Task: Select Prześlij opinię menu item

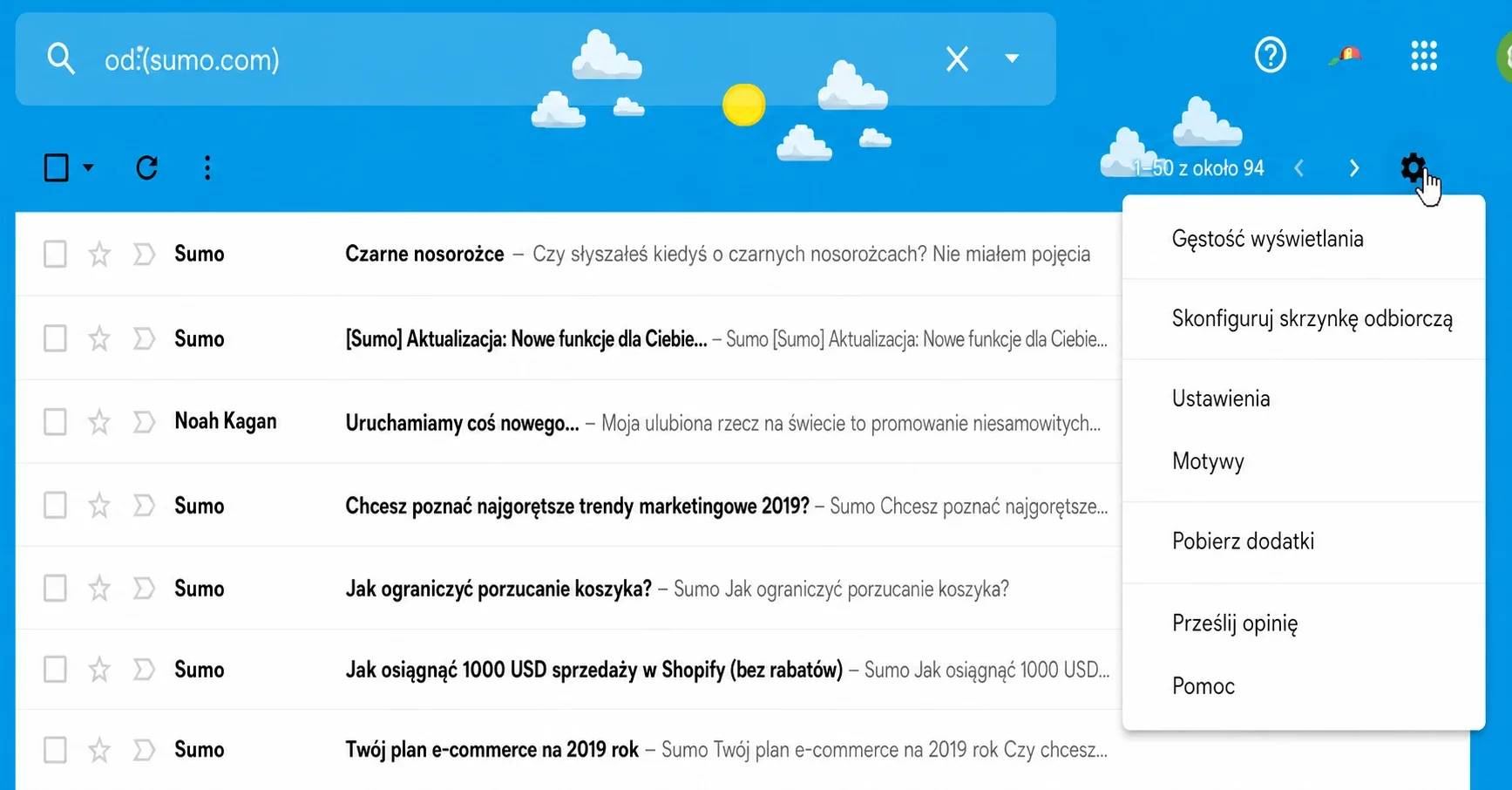Action: 1304,623
